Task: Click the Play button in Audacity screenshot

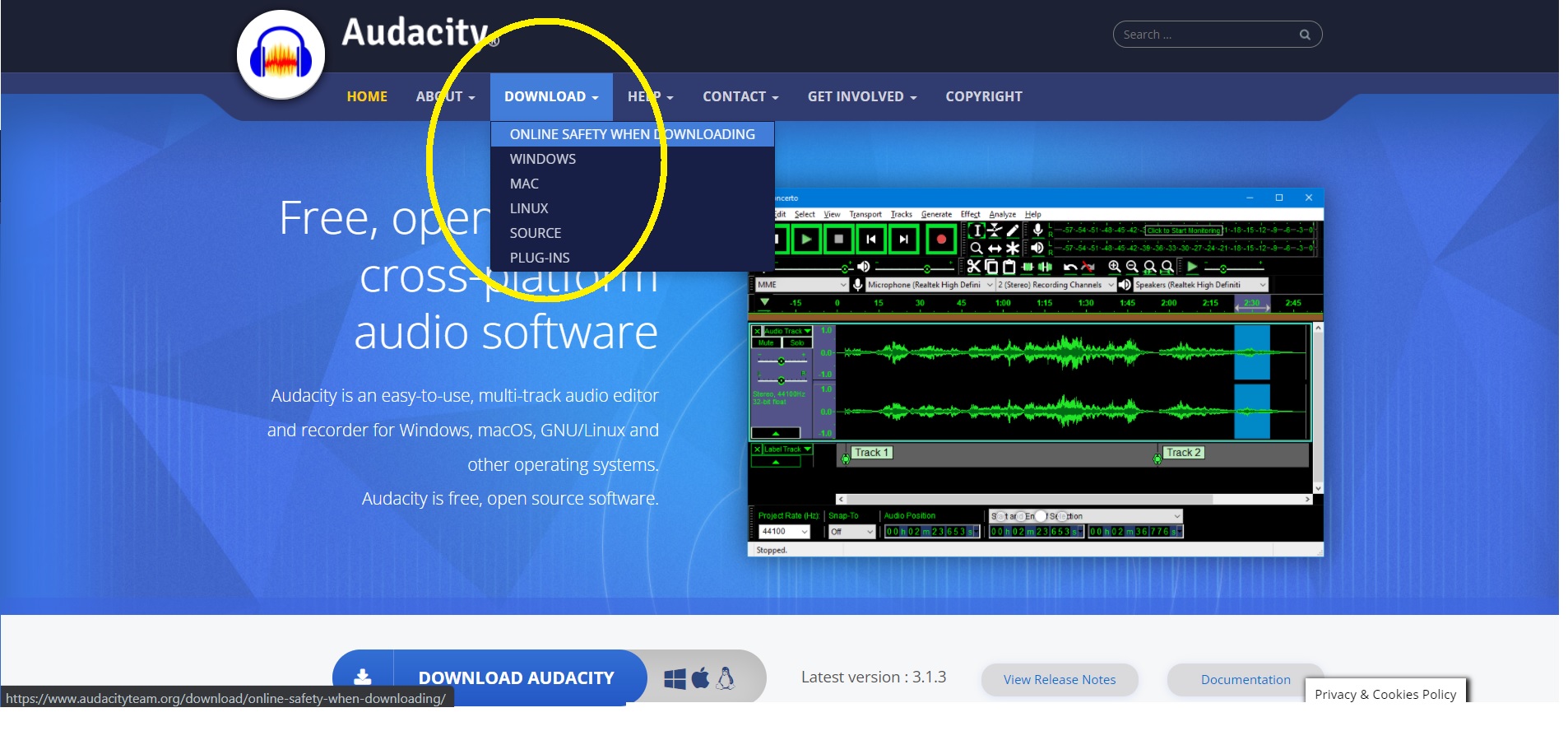Action: pyautogui.click(x=806, y=240)
